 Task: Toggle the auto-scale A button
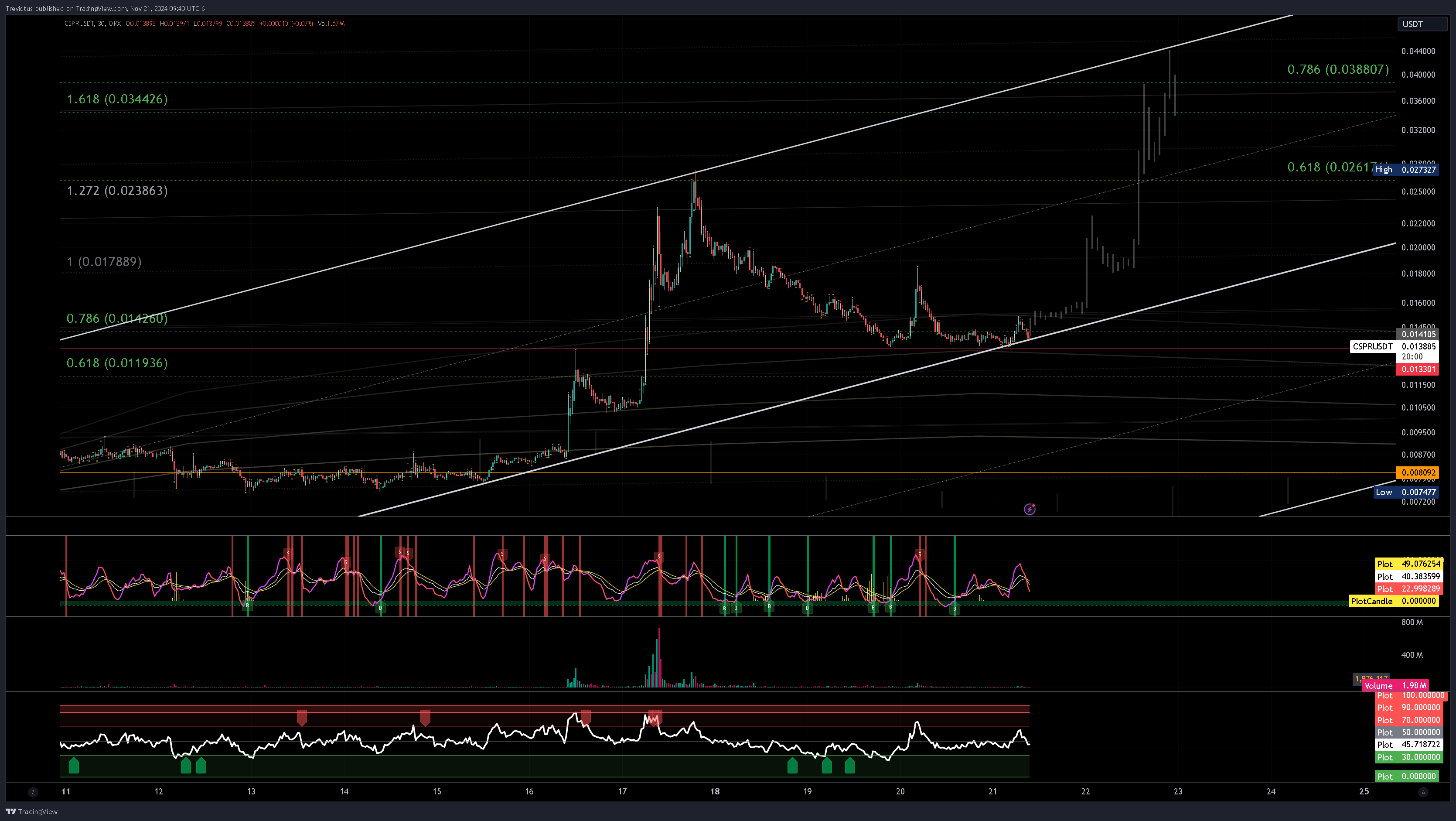coord(1423,792)
